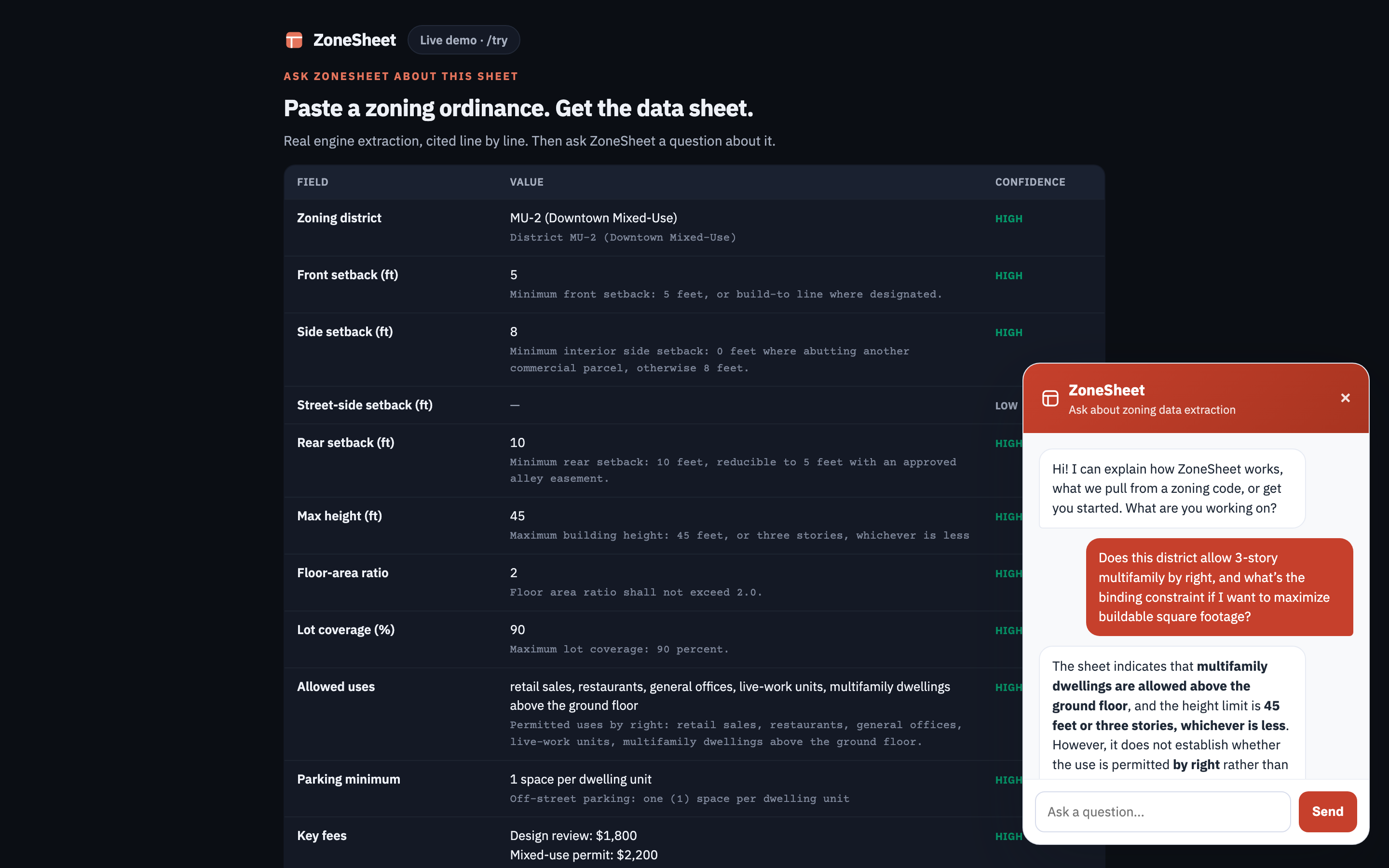Select the Side setback (ft) label
The width and height of the screenshot is (1389, 868).
pos(345,332)
